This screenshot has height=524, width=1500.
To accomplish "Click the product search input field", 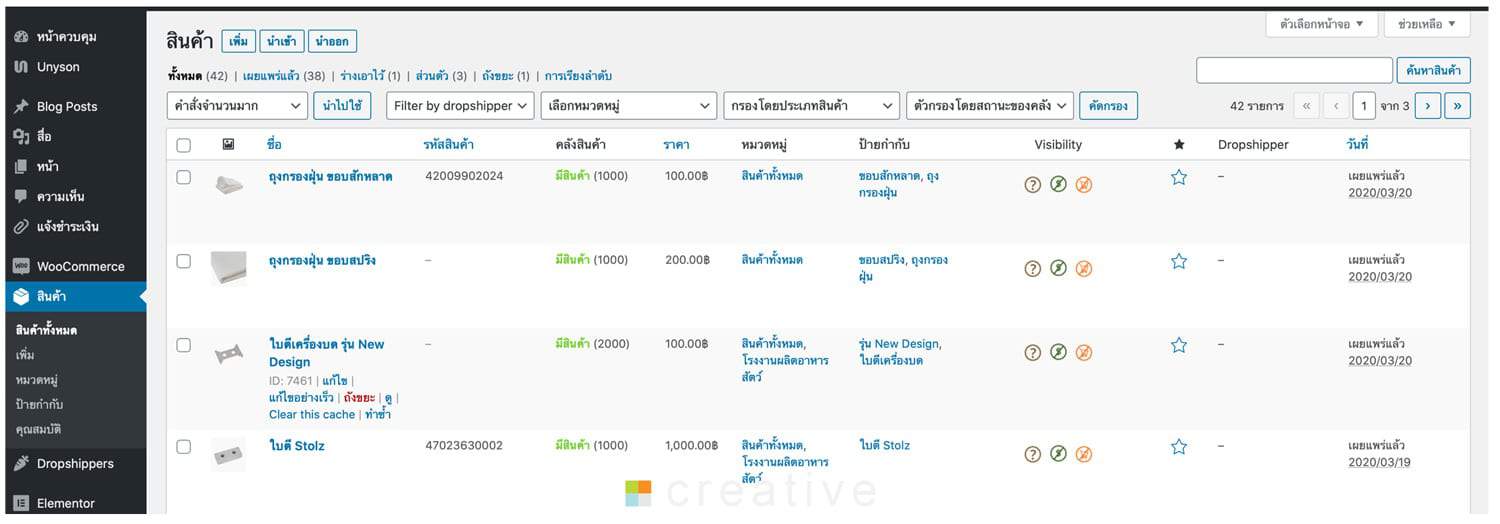I will point(1293,70).
